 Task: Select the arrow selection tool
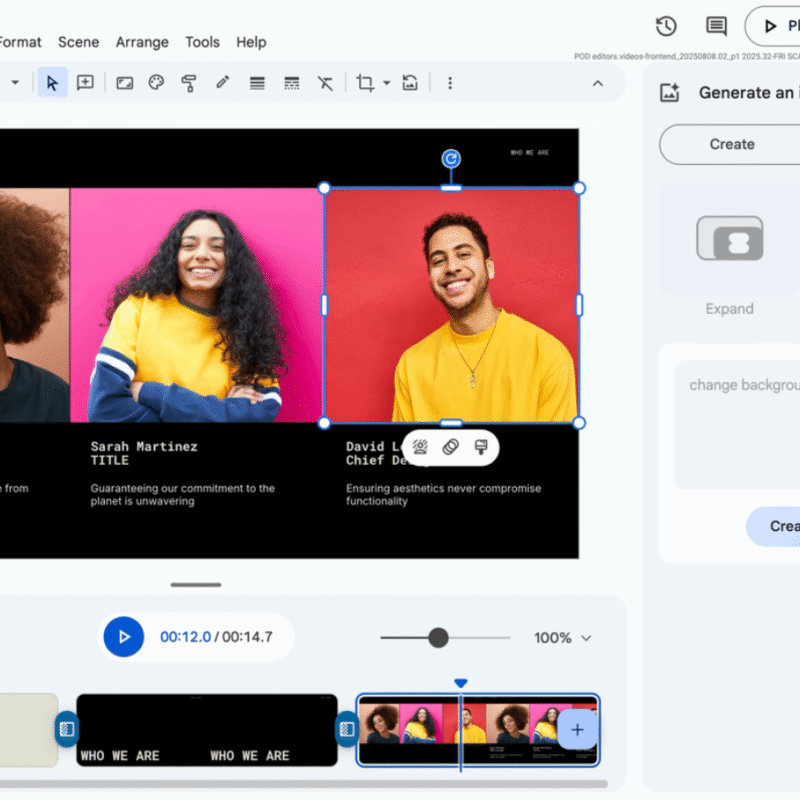point(52,83)
